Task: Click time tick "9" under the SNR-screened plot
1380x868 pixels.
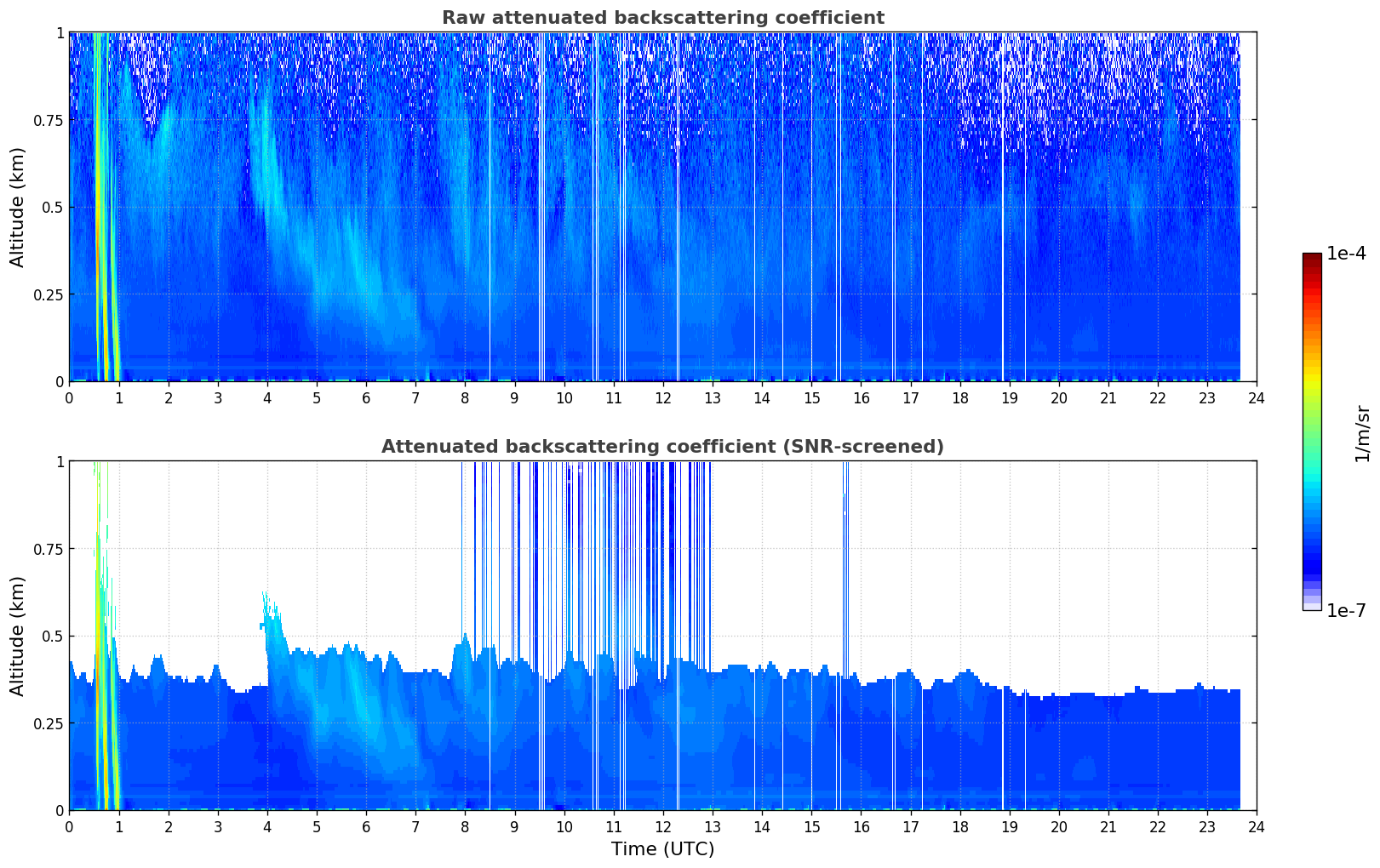Action: [514, 826]
